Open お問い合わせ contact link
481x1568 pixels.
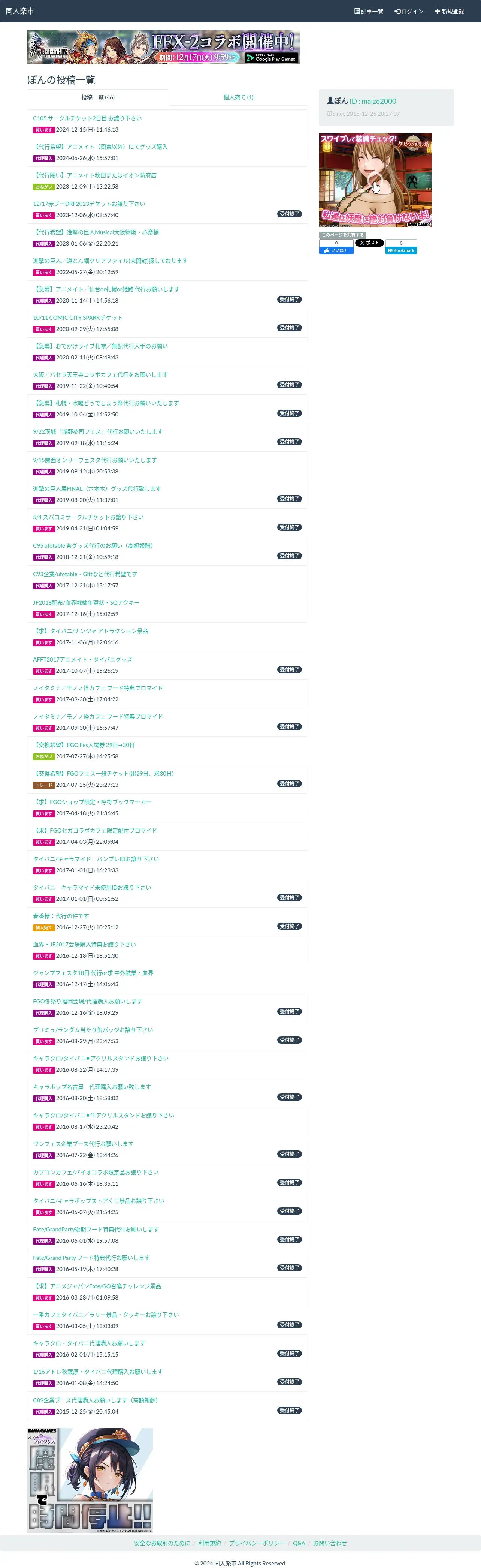click(x=330, y=1543)
